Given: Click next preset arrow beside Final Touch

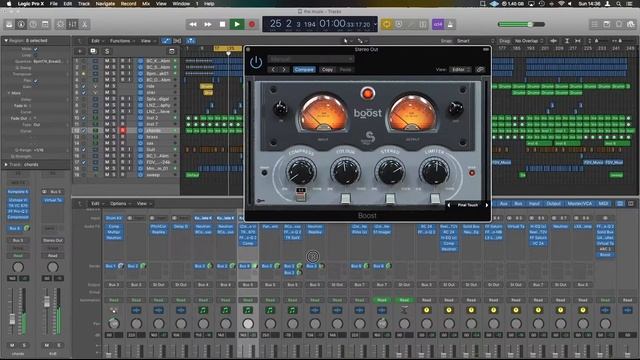Looking at the screenshot, I should [487, 205].
